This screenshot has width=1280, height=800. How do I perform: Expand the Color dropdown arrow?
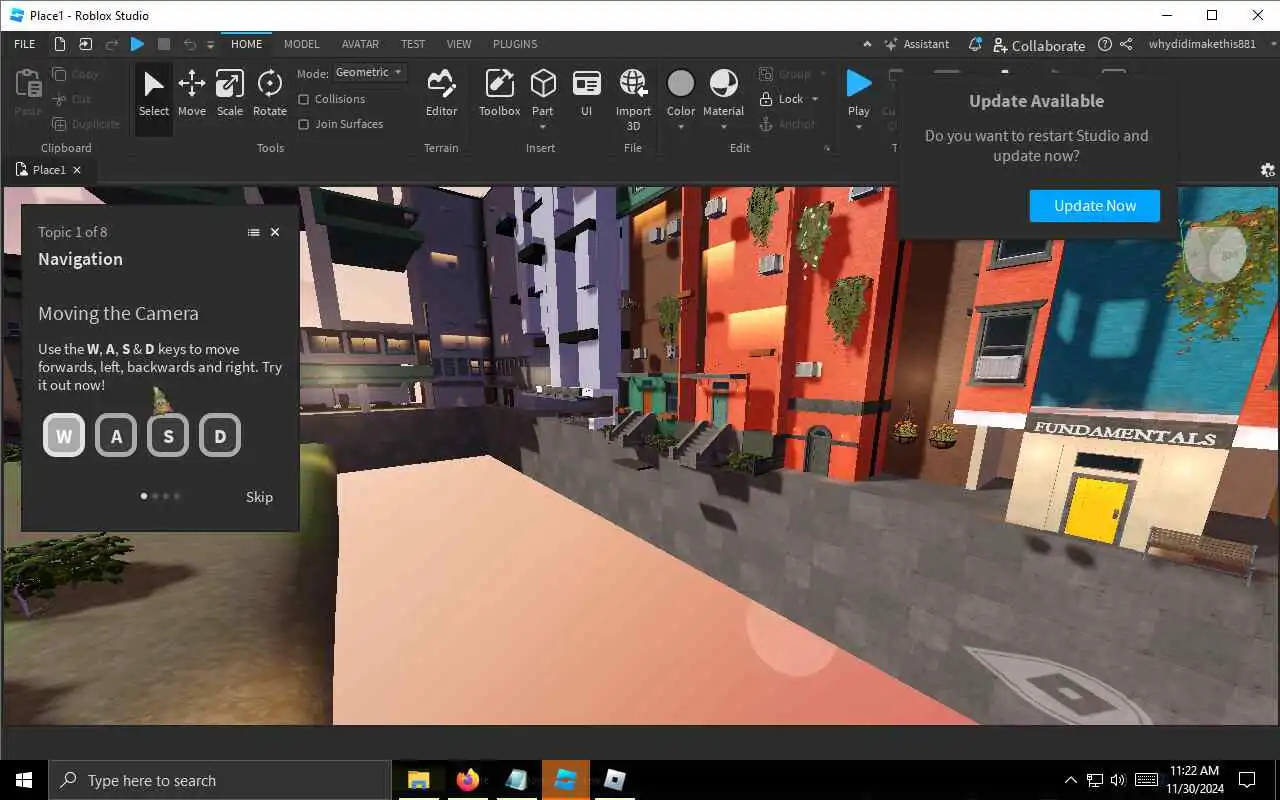(681, 127)
